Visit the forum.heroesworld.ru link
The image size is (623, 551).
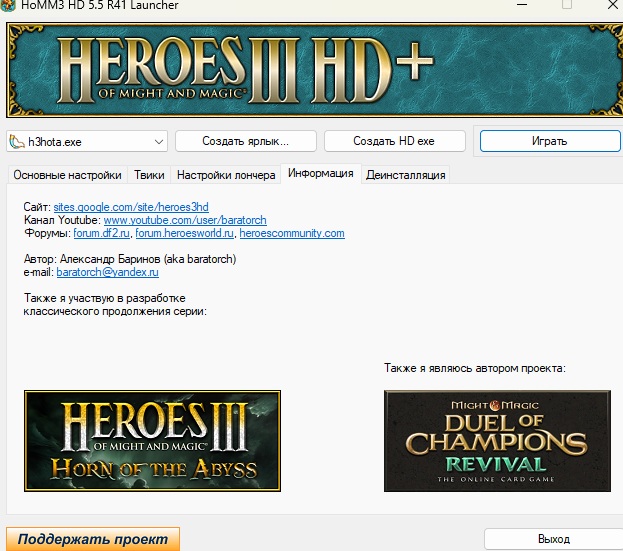coord(184,233)
